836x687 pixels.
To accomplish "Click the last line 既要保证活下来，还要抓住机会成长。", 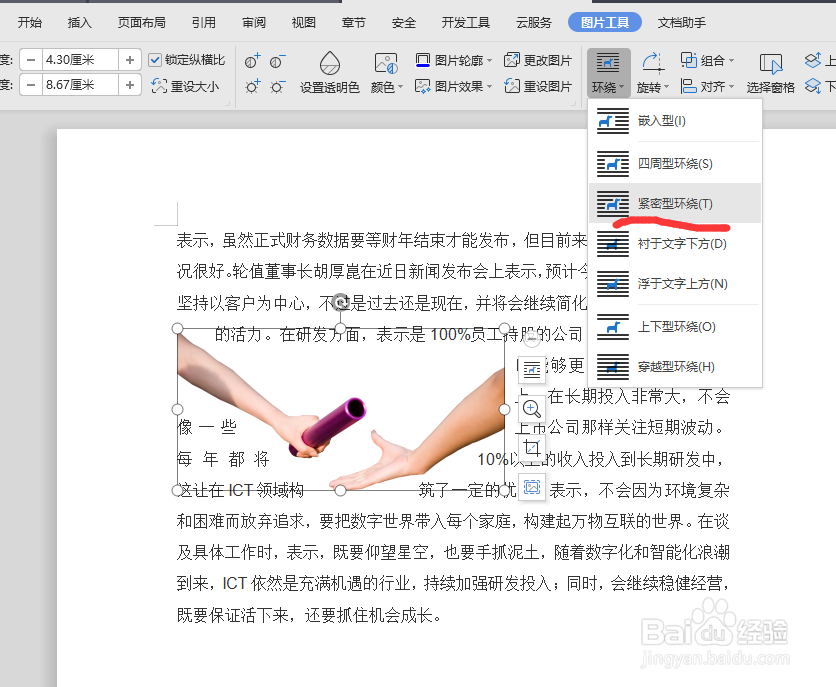I will point(309,616).
